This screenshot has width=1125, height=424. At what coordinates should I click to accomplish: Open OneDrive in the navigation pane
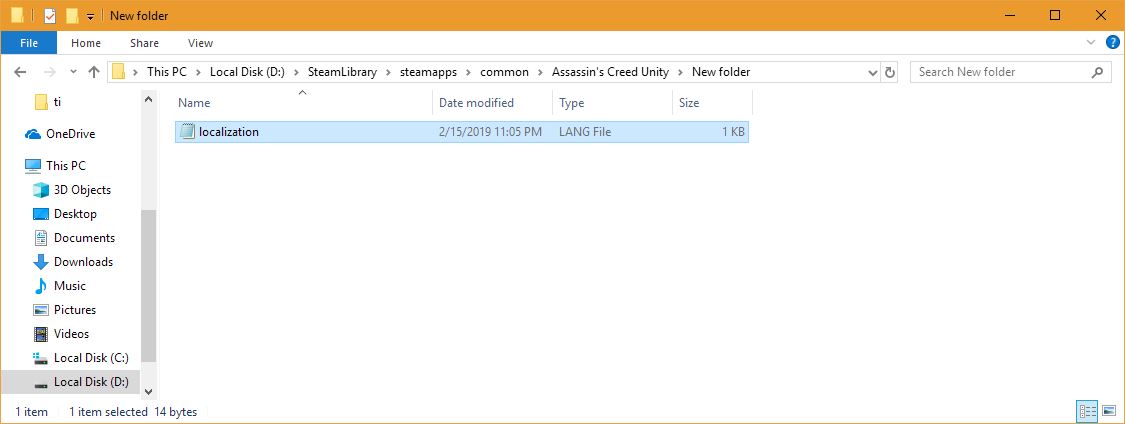click(x=70, y=134)
